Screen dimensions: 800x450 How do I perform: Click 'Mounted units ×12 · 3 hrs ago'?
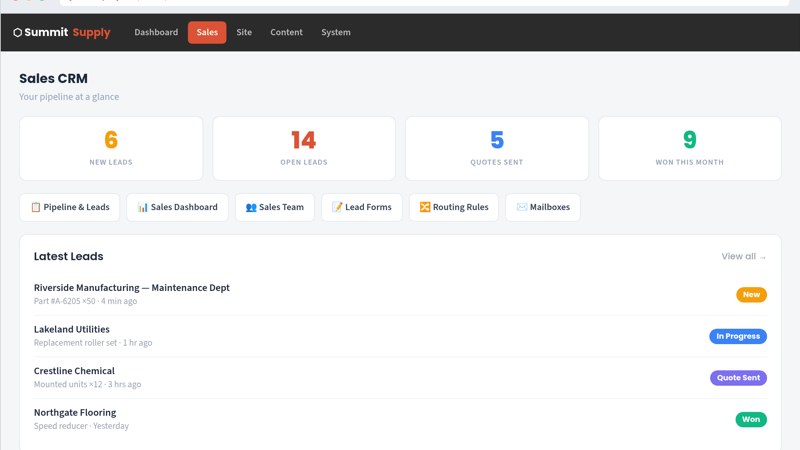[87, 384]
